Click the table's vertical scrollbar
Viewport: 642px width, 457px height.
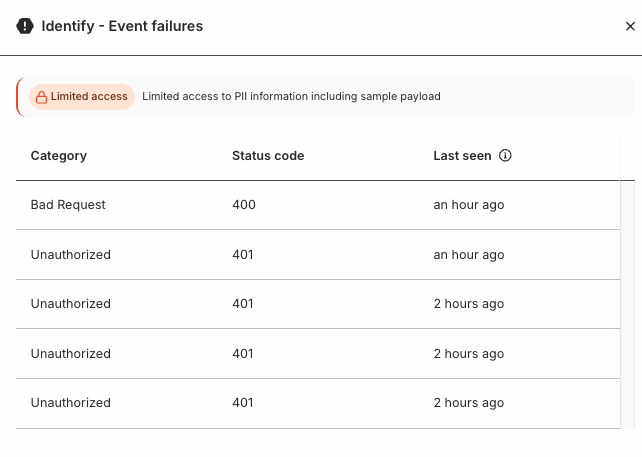627,300
